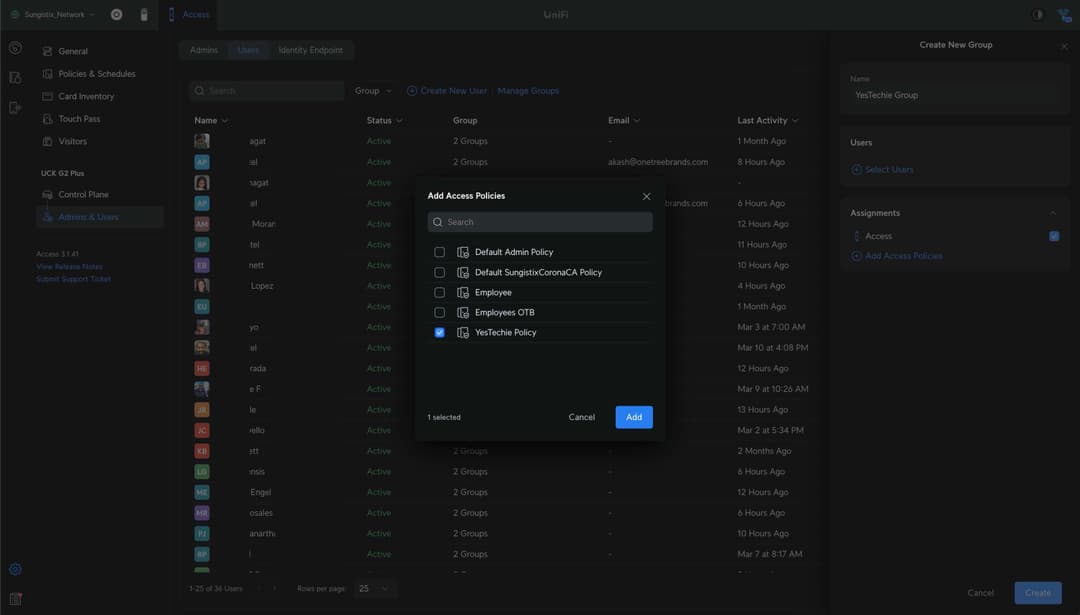The height and width of the screenshot is (615, 1080).
Task: Open Visitors in sidebar
Action: click(x=72, y=141)
